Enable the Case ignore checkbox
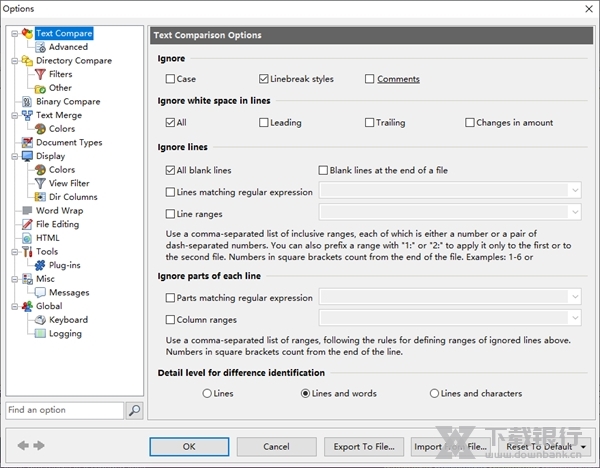 171,79
